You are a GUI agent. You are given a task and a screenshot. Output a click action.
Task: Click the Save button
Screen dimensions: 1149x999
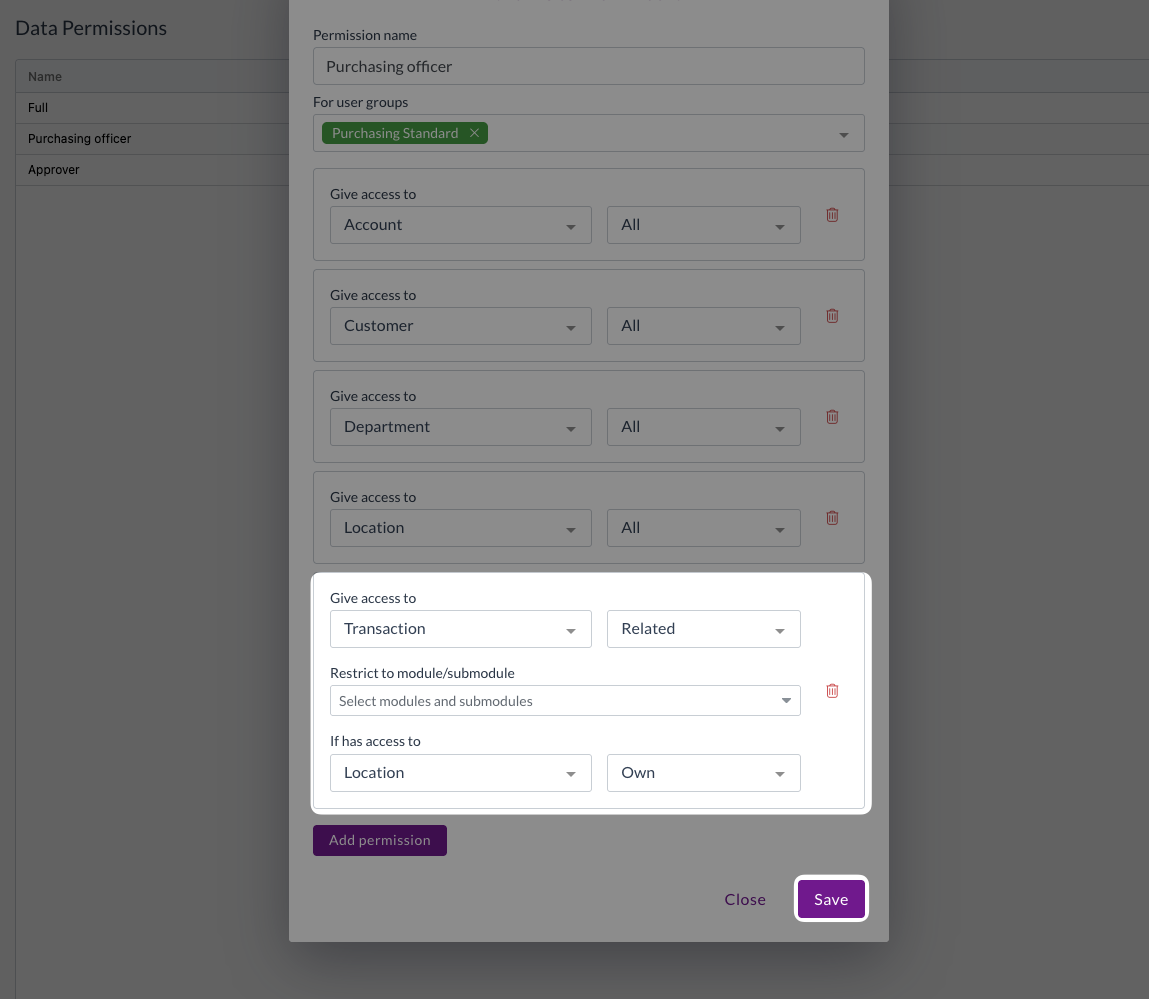tap(830, 899)
